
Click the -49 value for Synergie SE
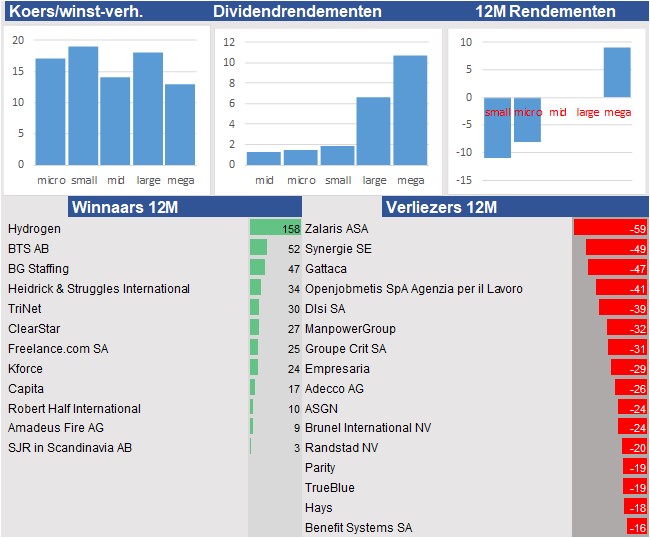638,249
